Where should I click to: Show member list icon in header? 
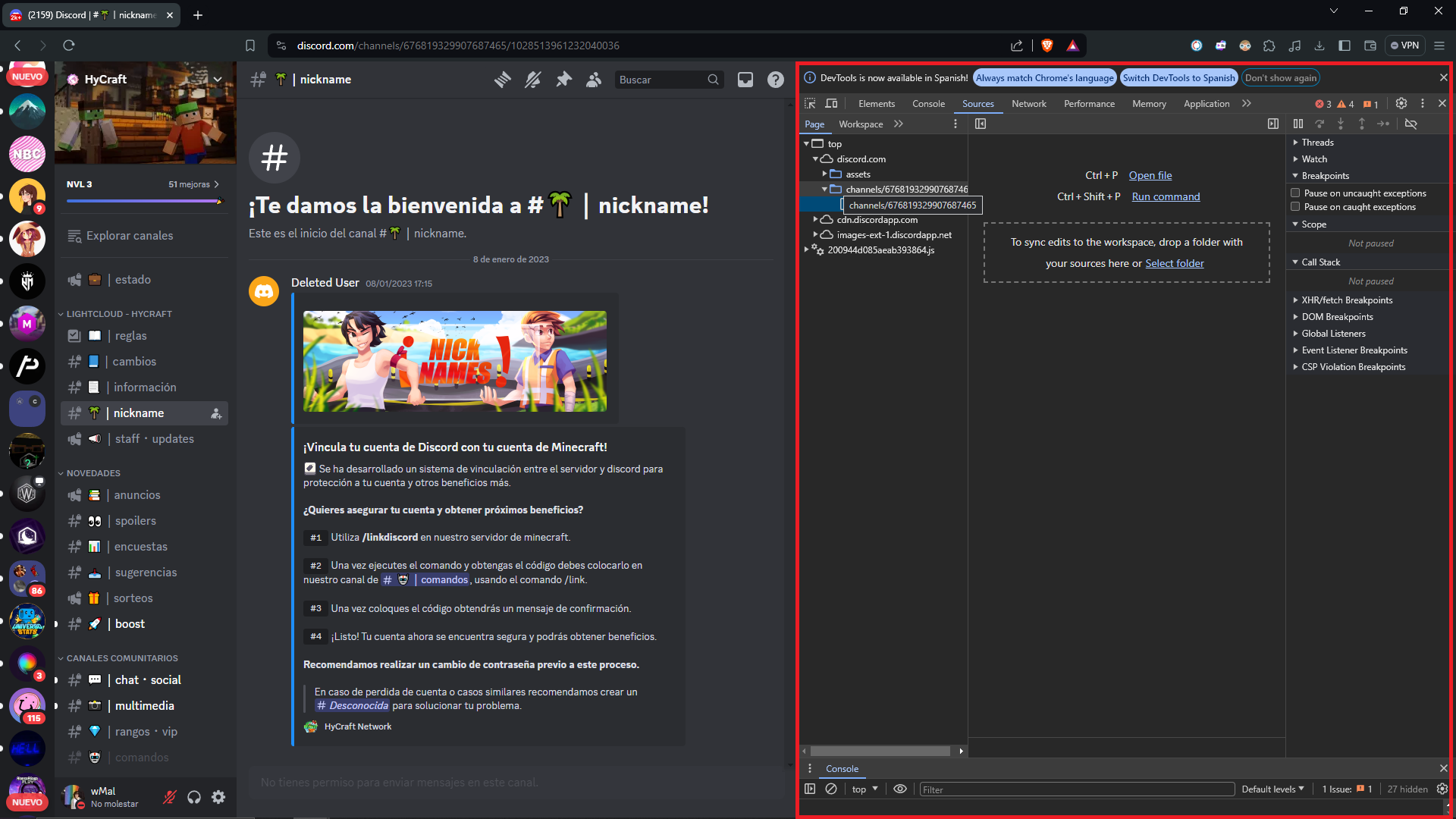(594, 80)
